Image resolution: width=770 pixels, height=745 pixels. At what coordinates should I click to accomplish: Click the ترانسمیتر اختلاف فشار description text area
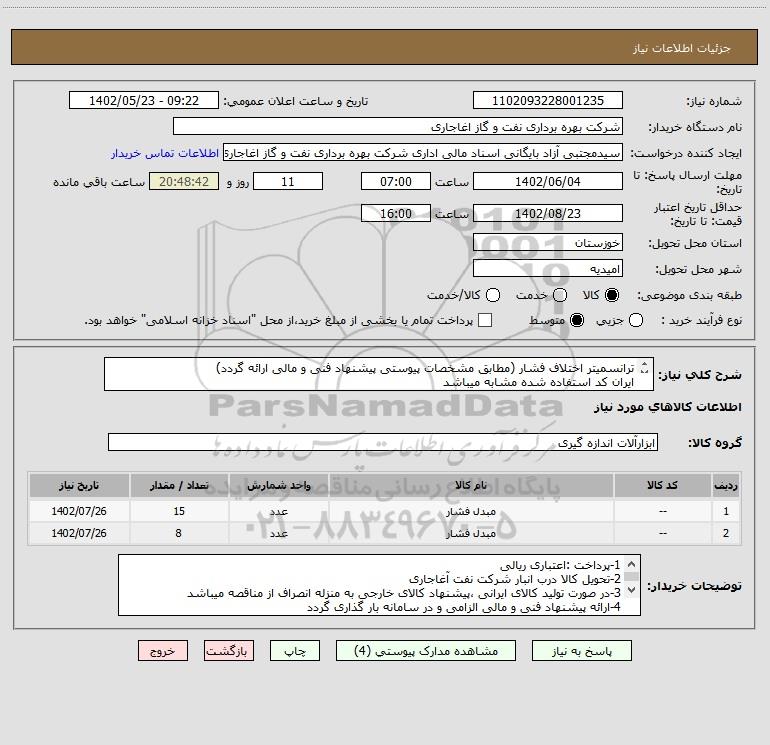click(379, 374)
